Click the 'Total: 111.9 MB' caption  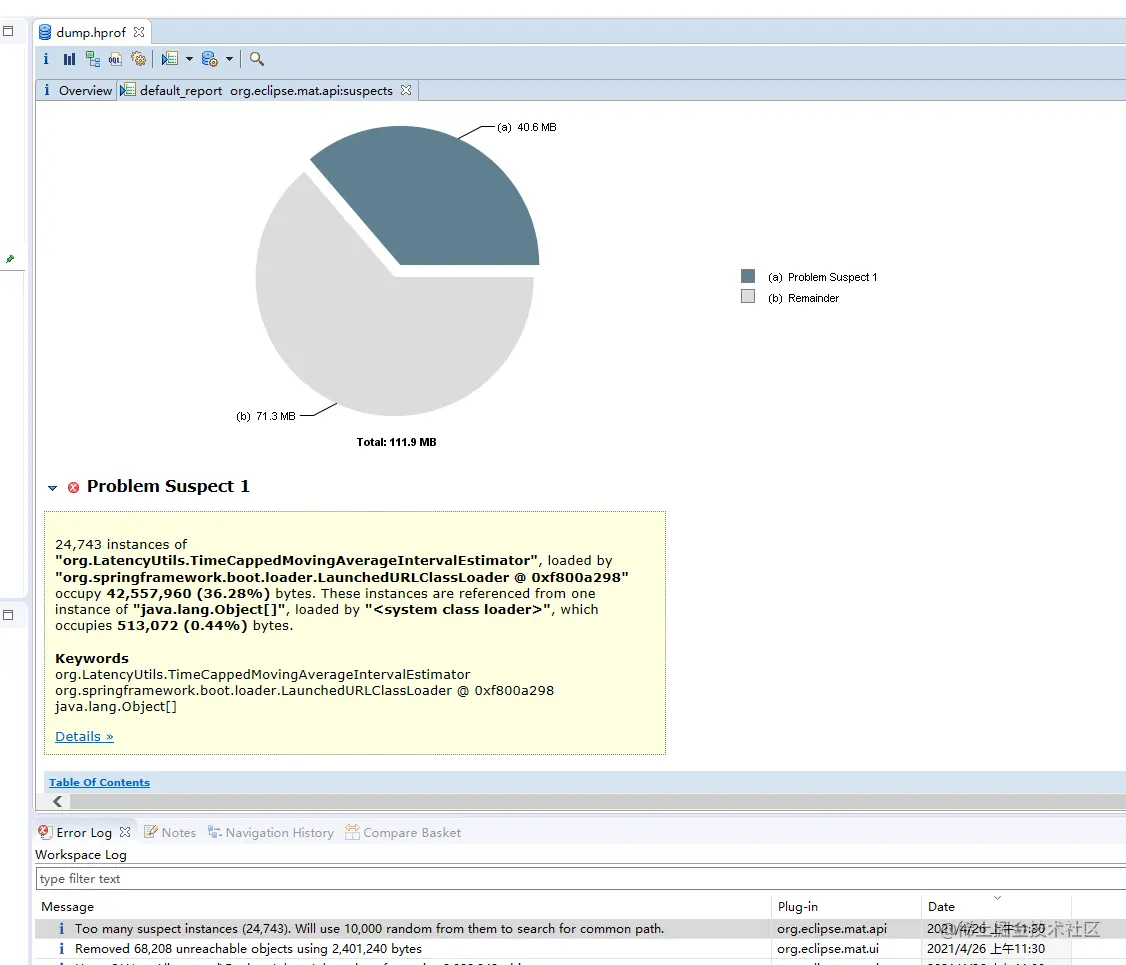point(396,442)
